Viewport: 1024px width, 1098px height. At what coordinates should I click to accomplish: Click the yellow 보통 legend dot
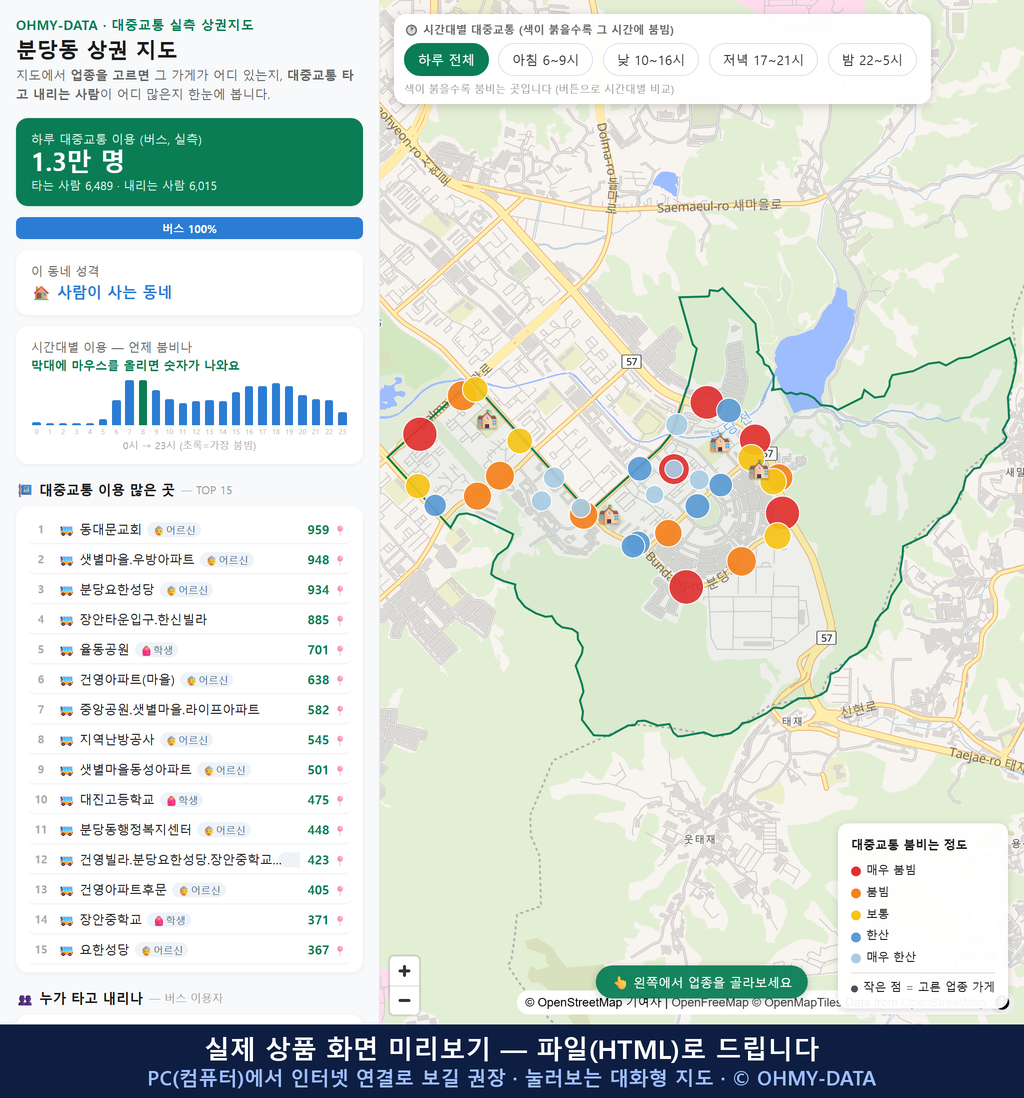point(855,915)
